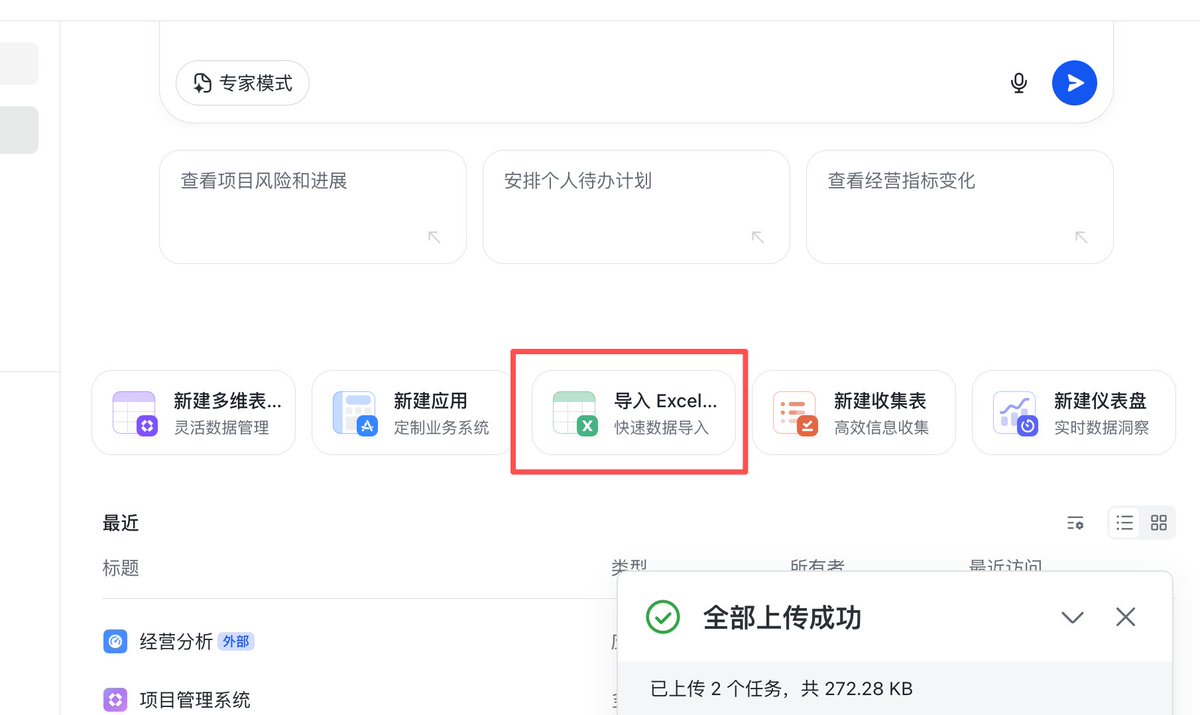This screenshot has width=1200, height=715.
Task: Switch to grid view layout
Action: [1159, 523]
